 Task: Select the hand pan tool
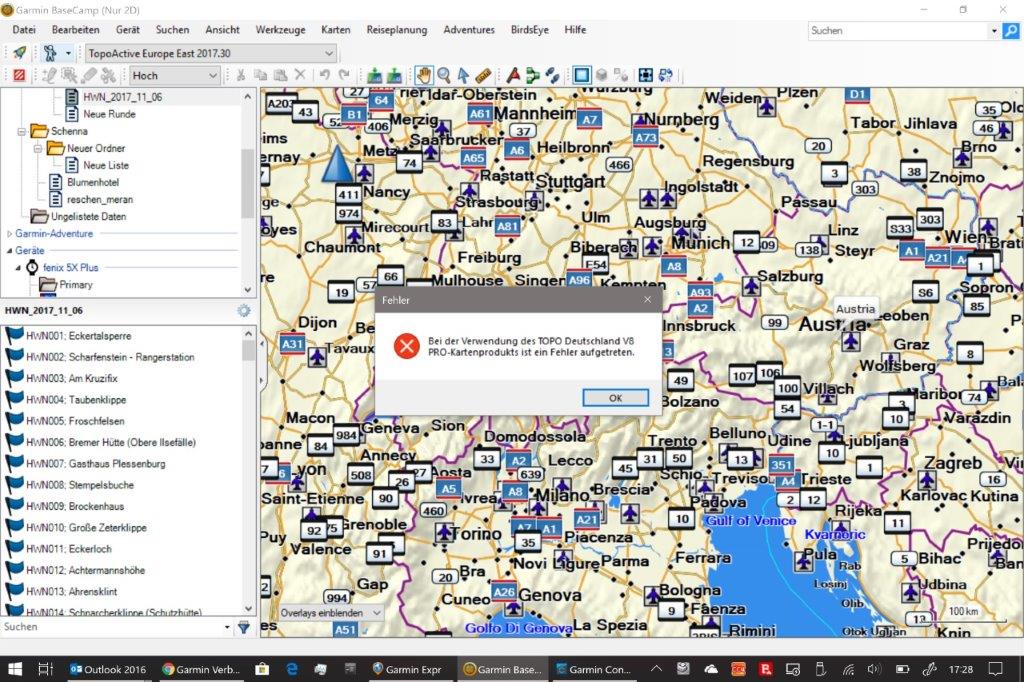(x=424, y=76)
